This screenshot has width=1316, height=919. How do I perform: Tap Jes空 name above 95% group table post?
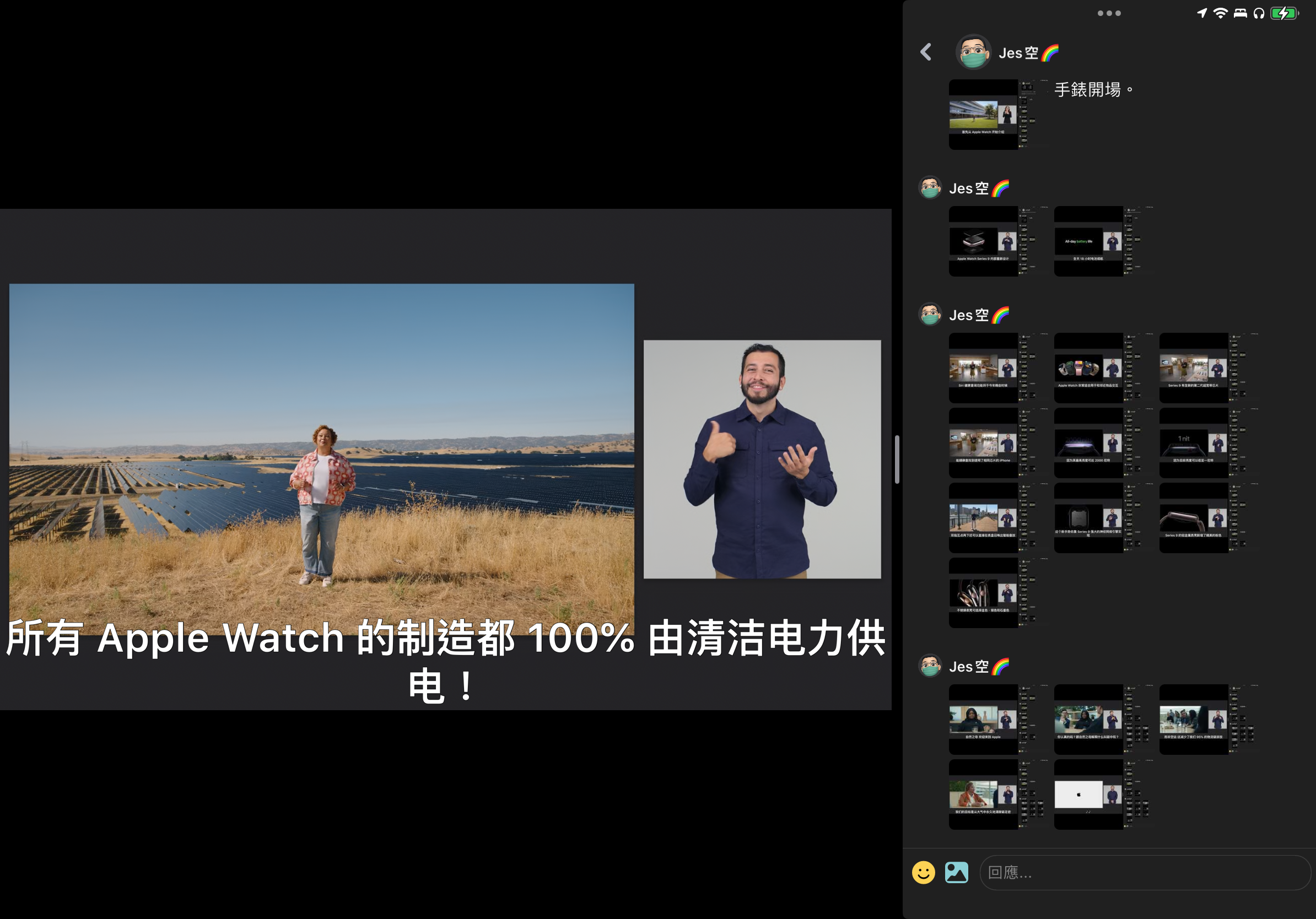point(979,666)
